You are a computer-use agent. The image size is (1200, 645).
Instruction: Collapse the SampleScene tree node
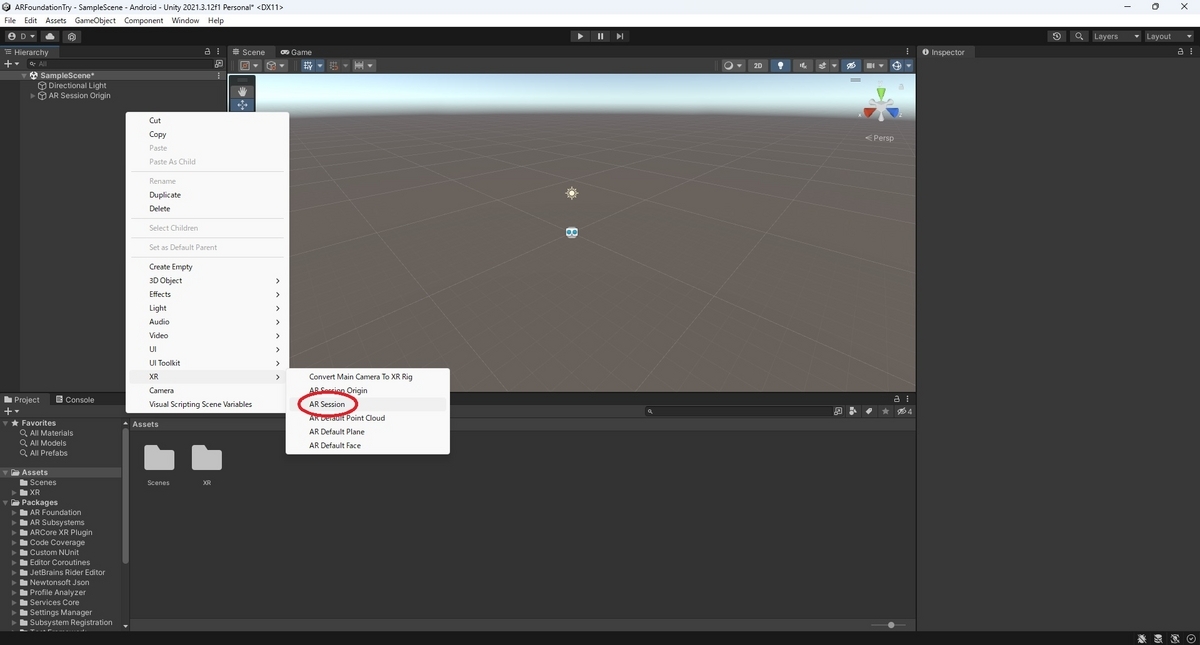coord(24,76)
